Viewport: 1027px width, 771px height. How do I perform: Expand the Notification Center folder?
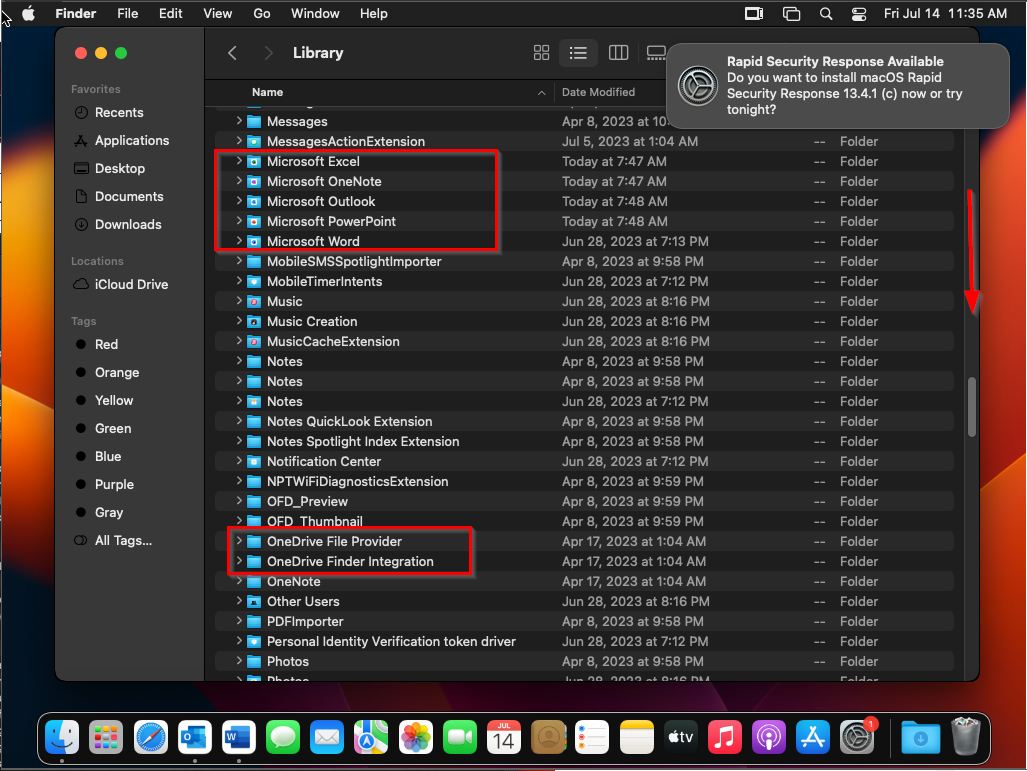[x=239, y=461]
